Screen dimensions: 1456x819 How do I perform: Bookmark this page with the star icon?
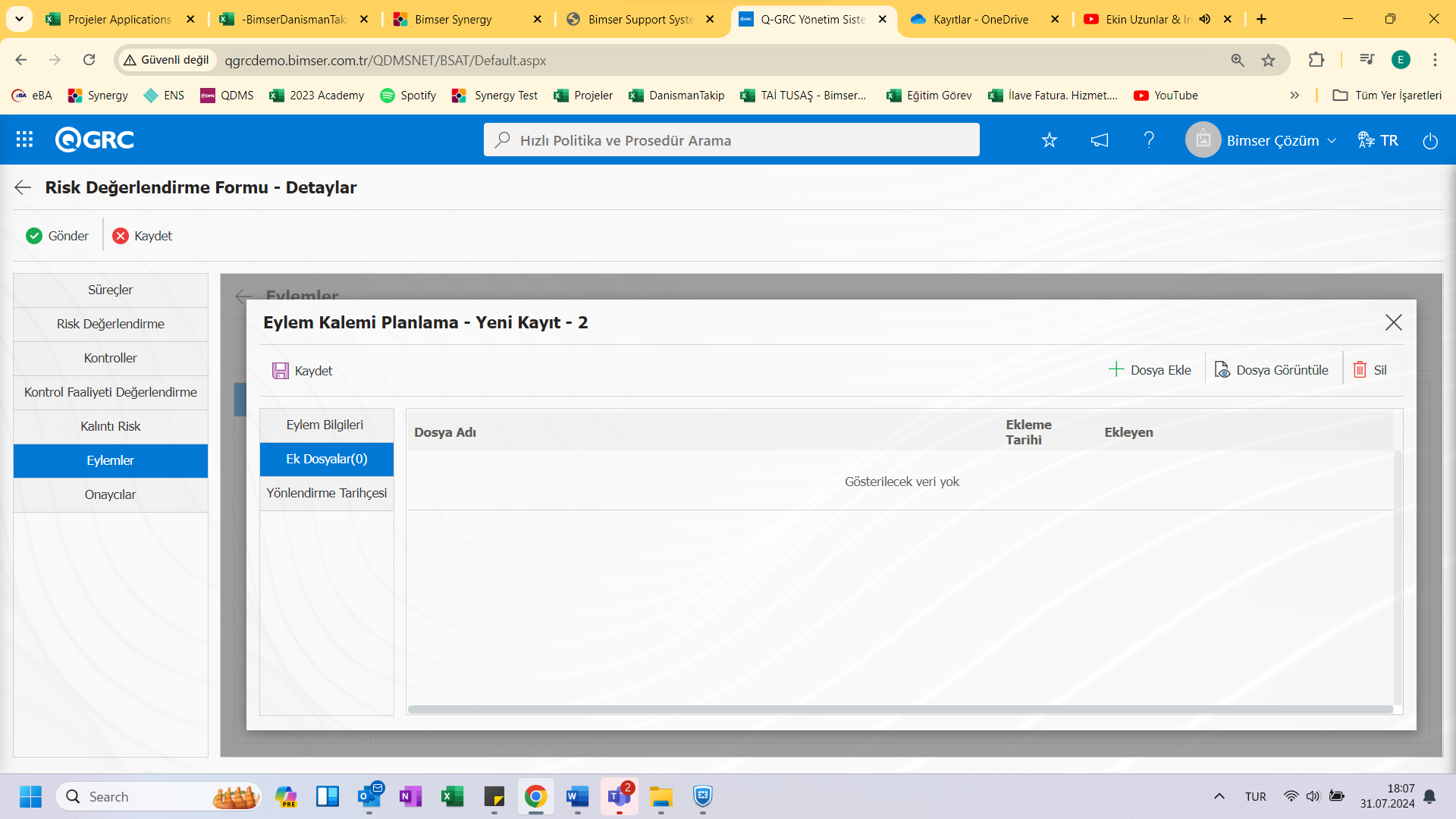click(1268, 60)
